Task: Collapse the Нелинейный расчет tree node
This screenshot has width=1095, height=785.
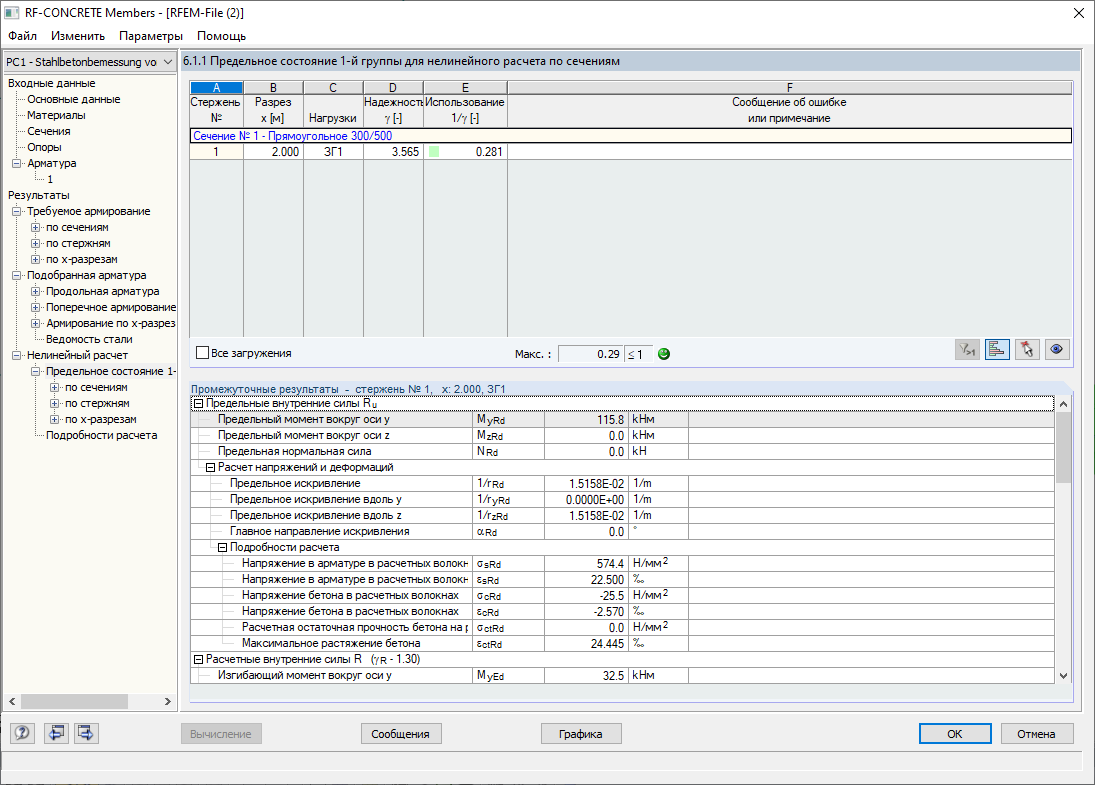Action: (x=17, y=355)
